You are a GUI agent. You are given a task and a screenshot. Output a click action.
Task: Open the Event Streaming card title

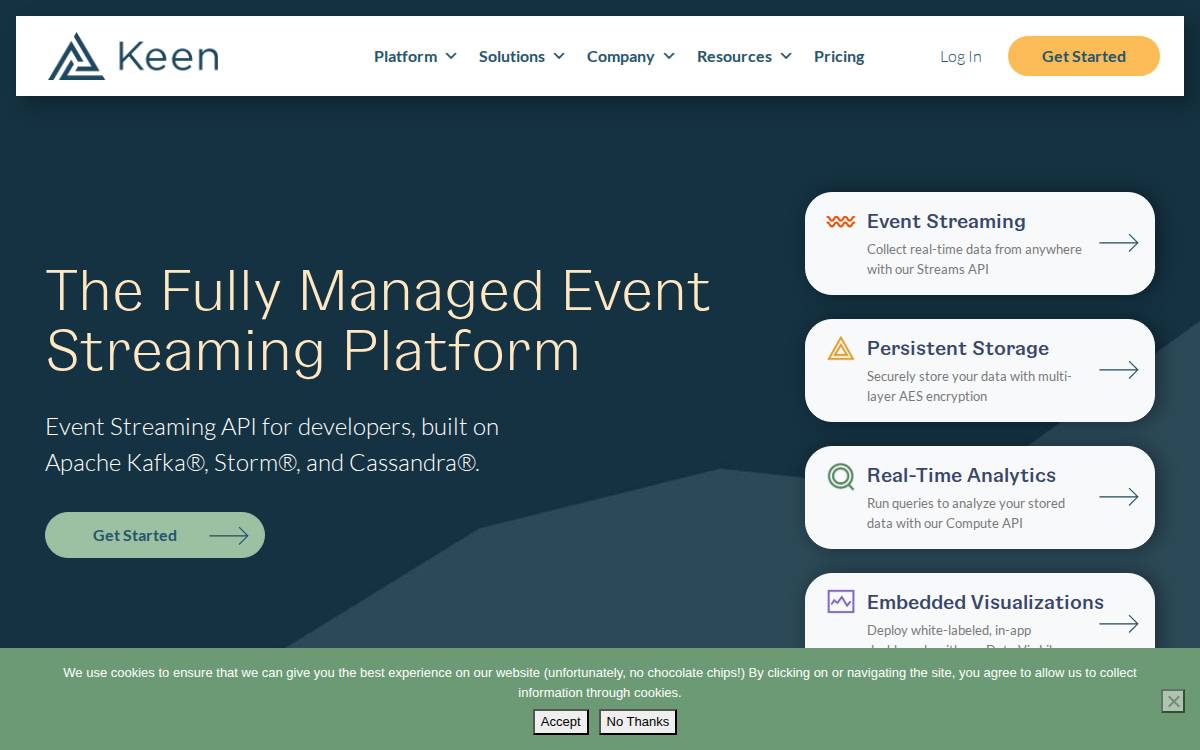[946, 221]
